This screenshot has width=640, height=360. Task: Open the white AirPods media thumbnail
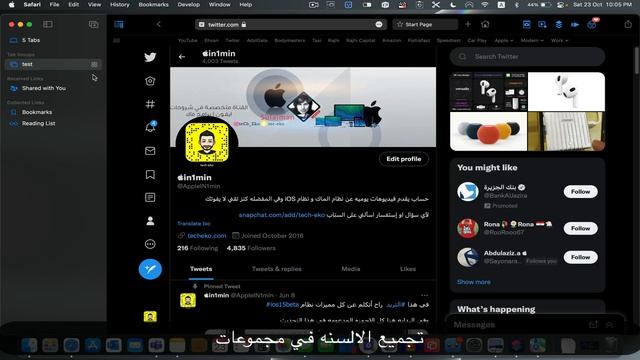click(x=566, y=92)
